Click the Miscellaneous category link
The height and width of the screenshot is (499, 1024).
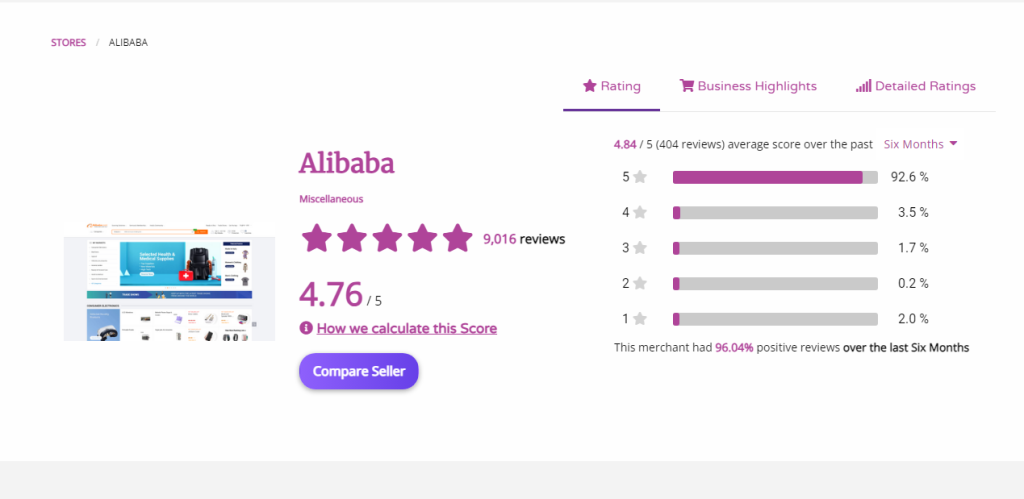[x=331, y=199]
